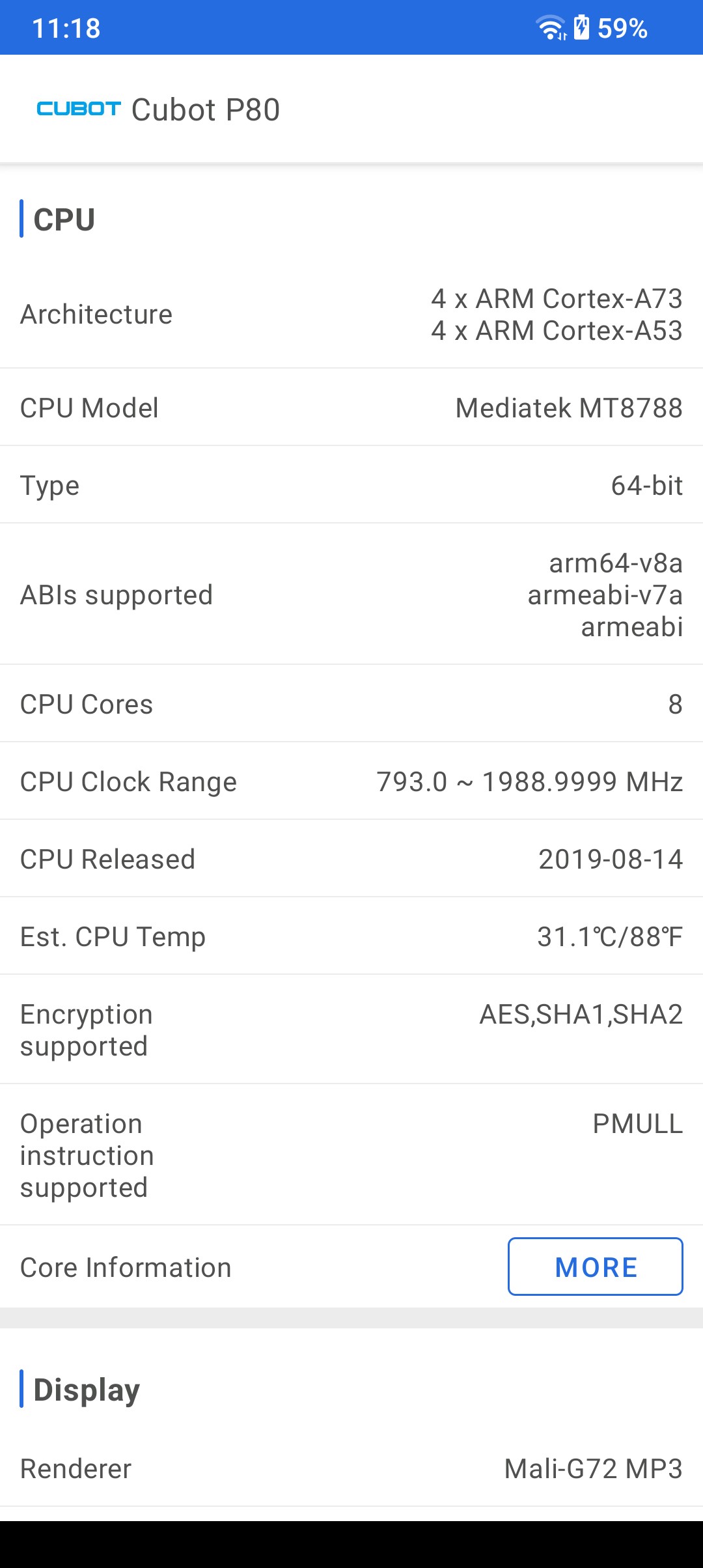This screenshot has height=1568, width=703.
Task: Tap the Est. CPU Temp reading
Action: click(610, 936)
